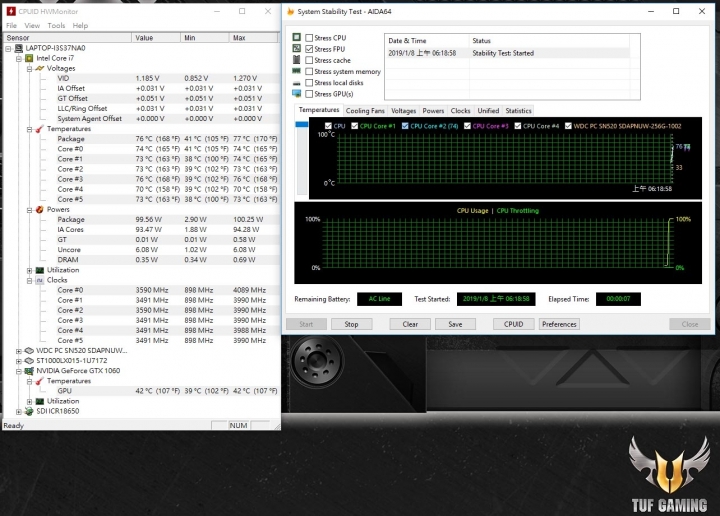720x516 pixels.
Task: Click the Intel Core i7 chip icon
Action: [29, 58]
